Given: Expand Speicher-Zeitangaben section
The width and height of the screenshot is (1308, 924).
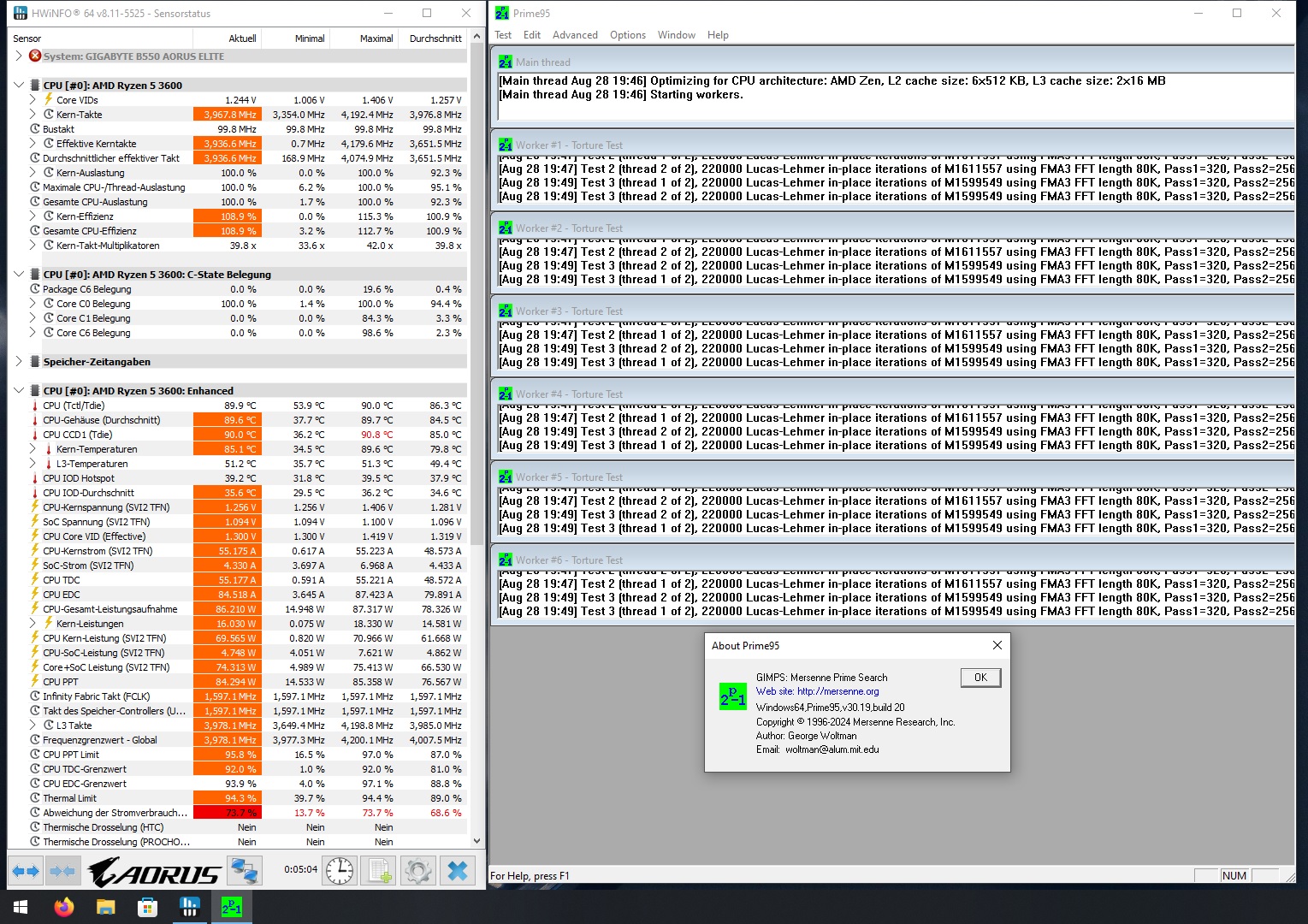Looking at the screenshot, I should [x=19, y=361].
